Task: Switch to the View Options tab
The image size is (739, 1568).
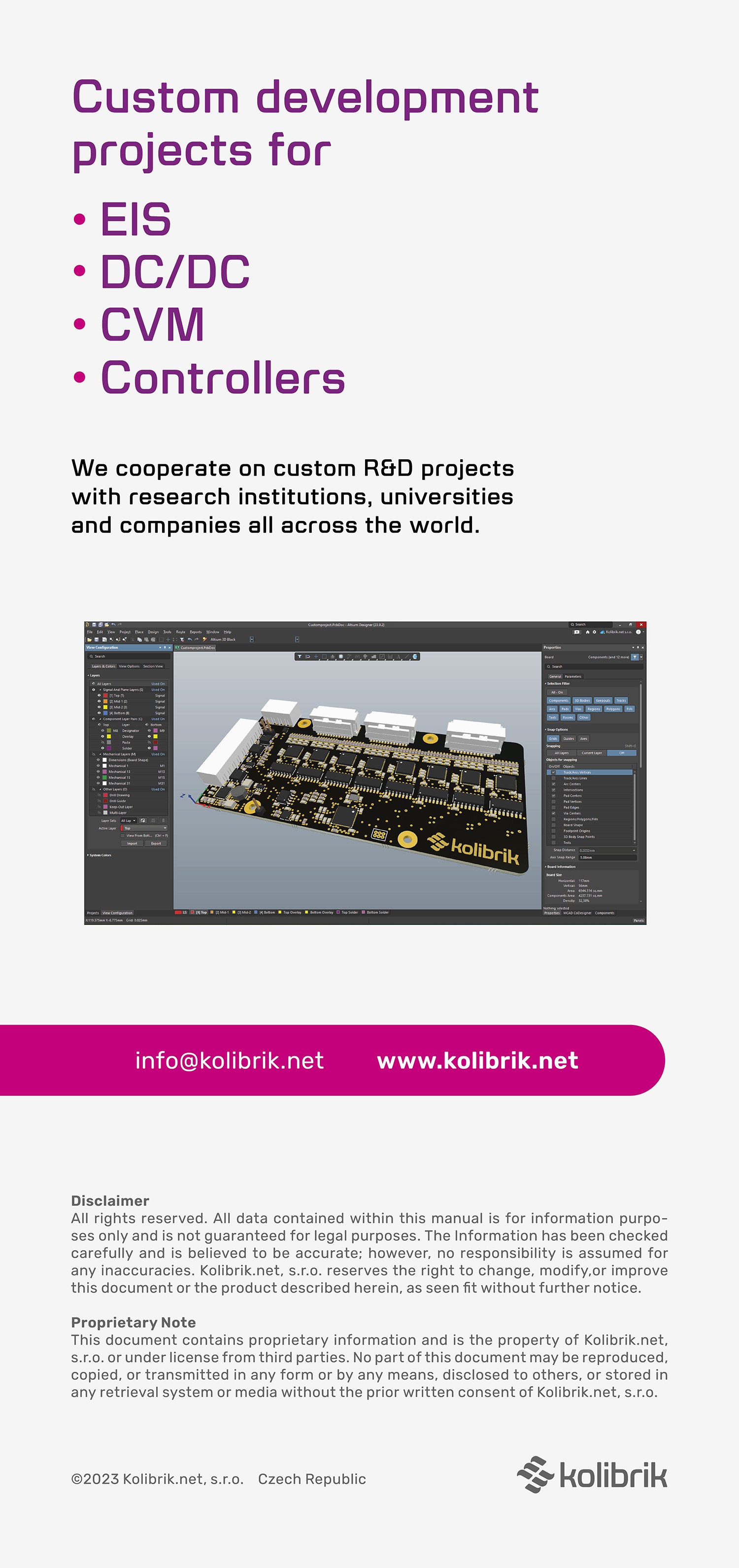Action: [x=130, y=667]
